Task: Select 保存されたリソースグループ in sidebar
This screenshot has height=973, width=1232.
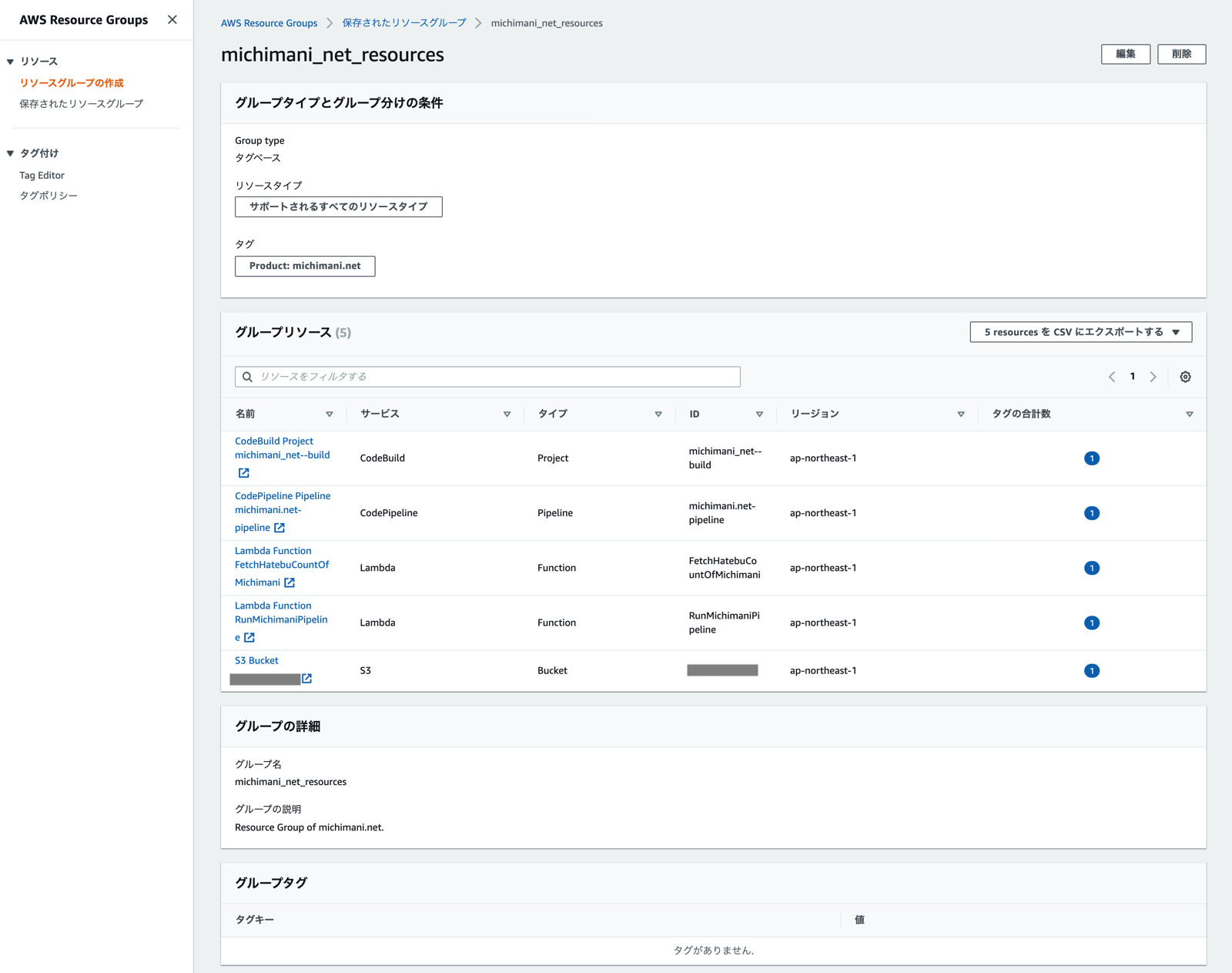Action: [81, 104]
